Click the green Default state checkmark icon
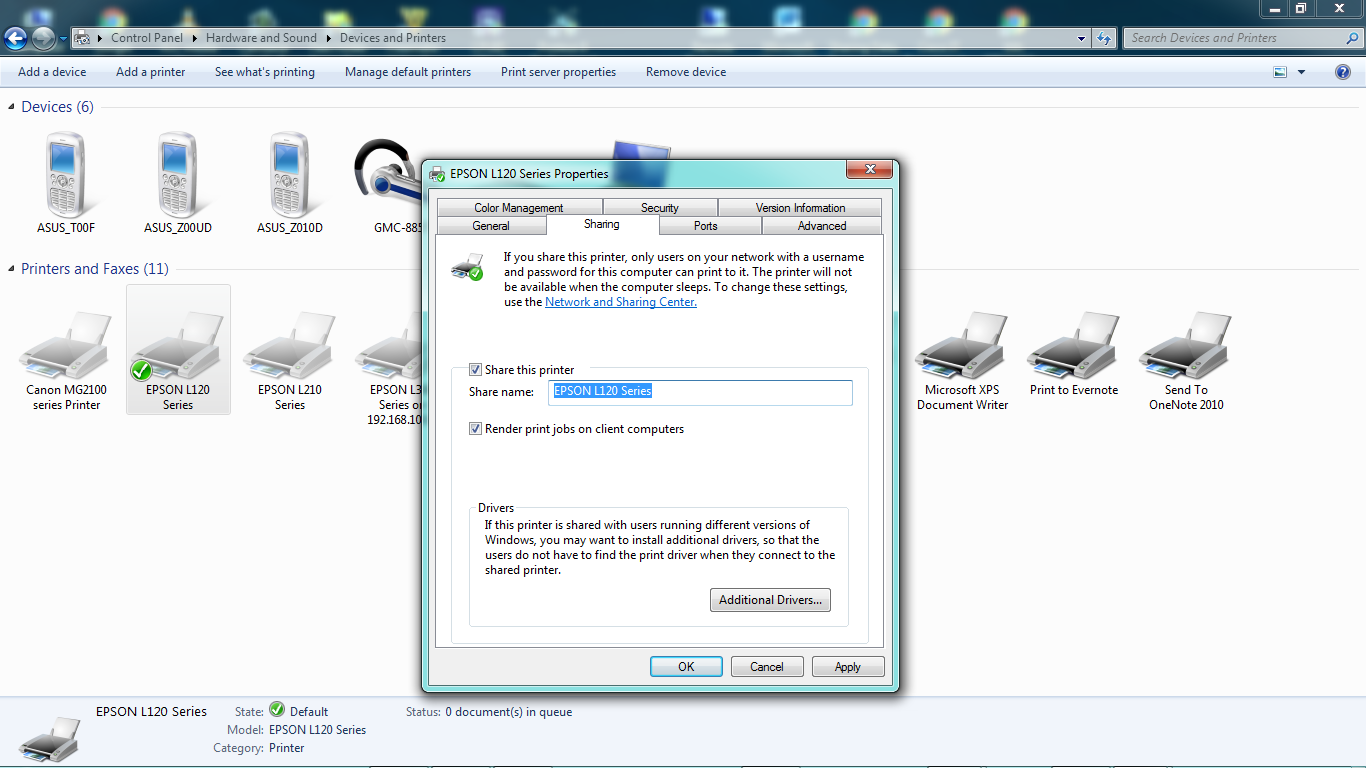 click(277, 711)
